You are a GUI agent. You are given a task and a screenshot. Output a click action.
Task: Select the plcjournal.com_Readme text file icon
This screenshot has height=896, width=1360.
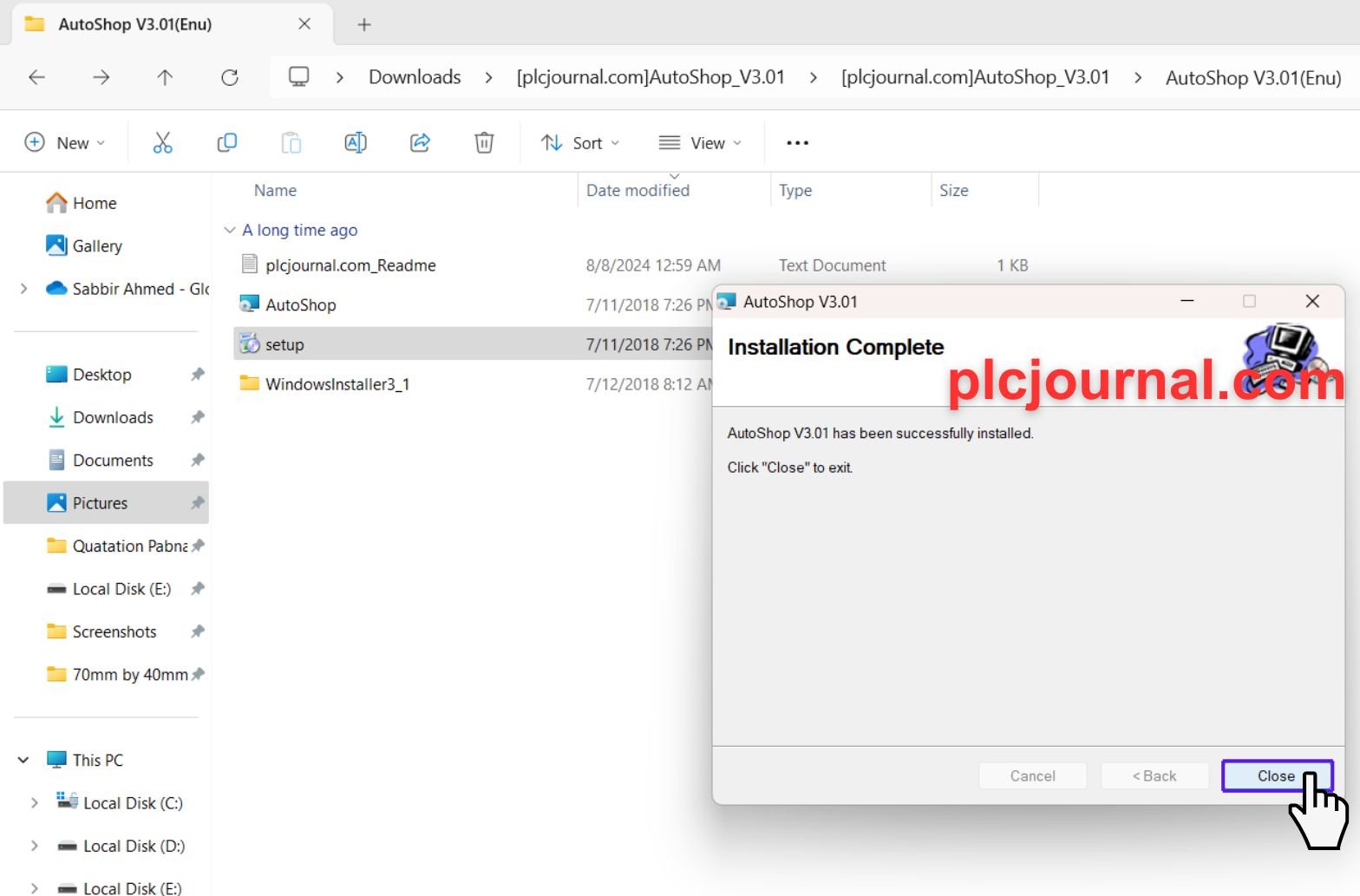(250, 265)
